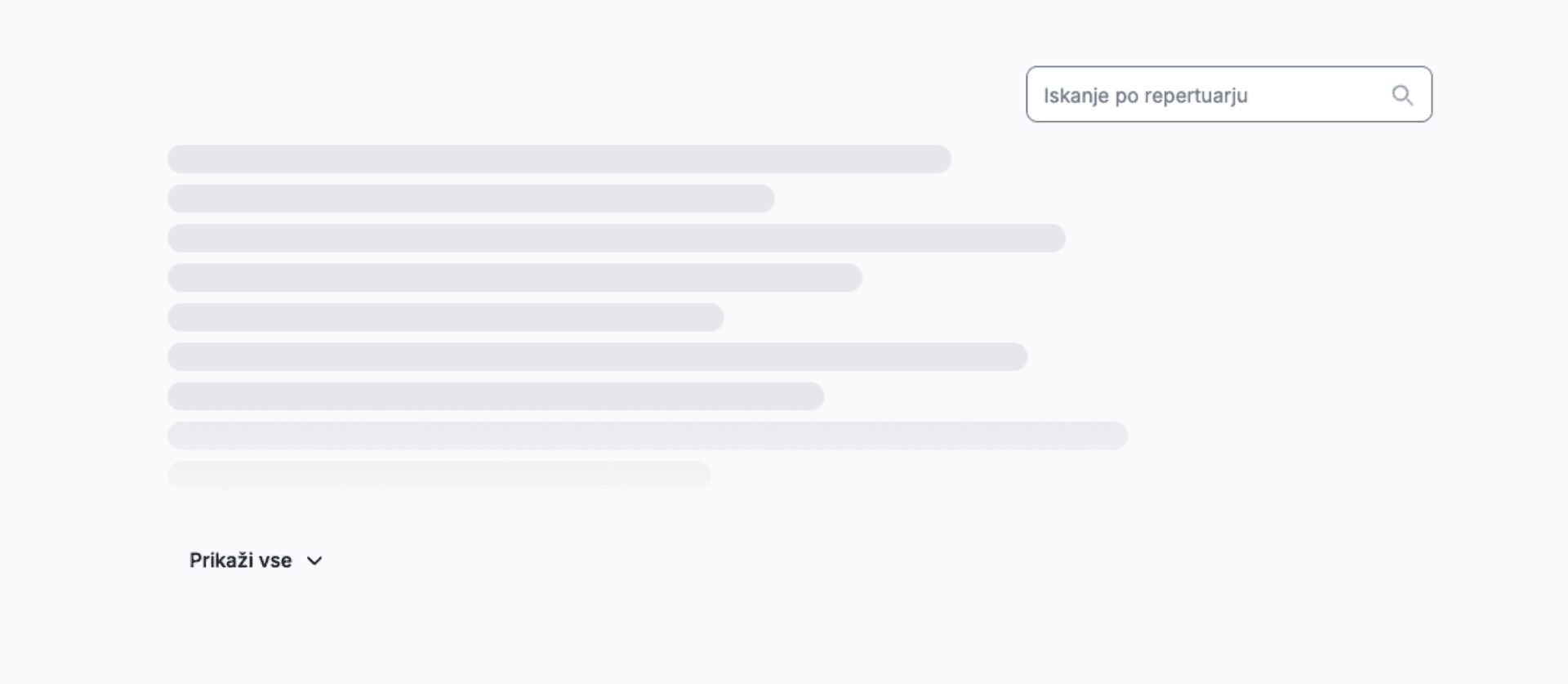Image resolution: width=1568 pixels, height=684 pixels.
Task: Click the down arrow after 'Prikaži vse'
Action: (x=314, y=561)
